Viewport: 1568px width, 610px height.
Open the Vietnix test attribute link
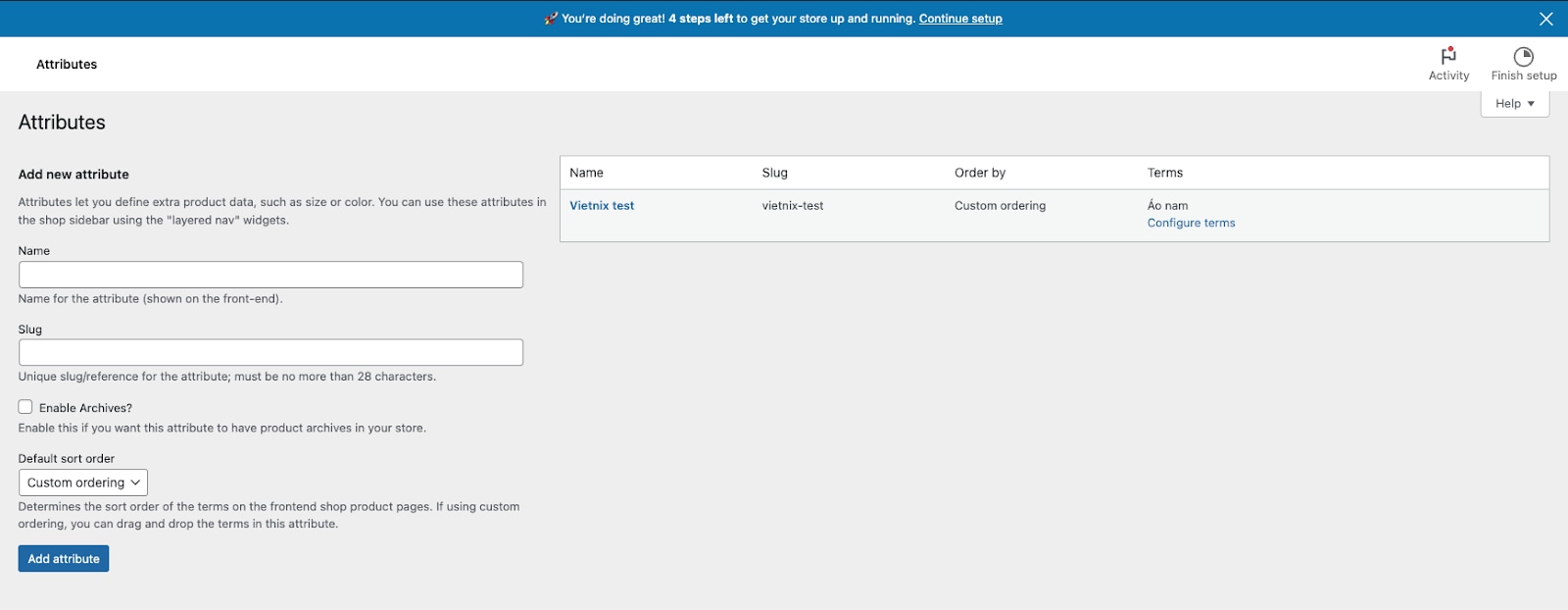(602, 206)
